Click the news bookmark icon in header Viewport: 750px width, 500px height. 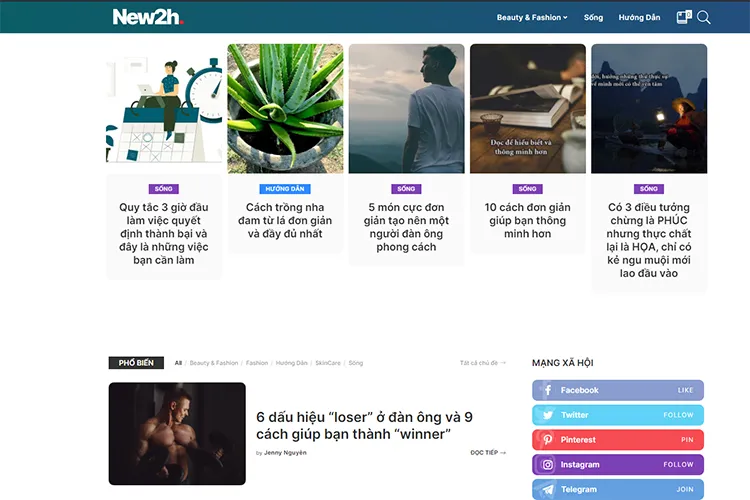684,18
